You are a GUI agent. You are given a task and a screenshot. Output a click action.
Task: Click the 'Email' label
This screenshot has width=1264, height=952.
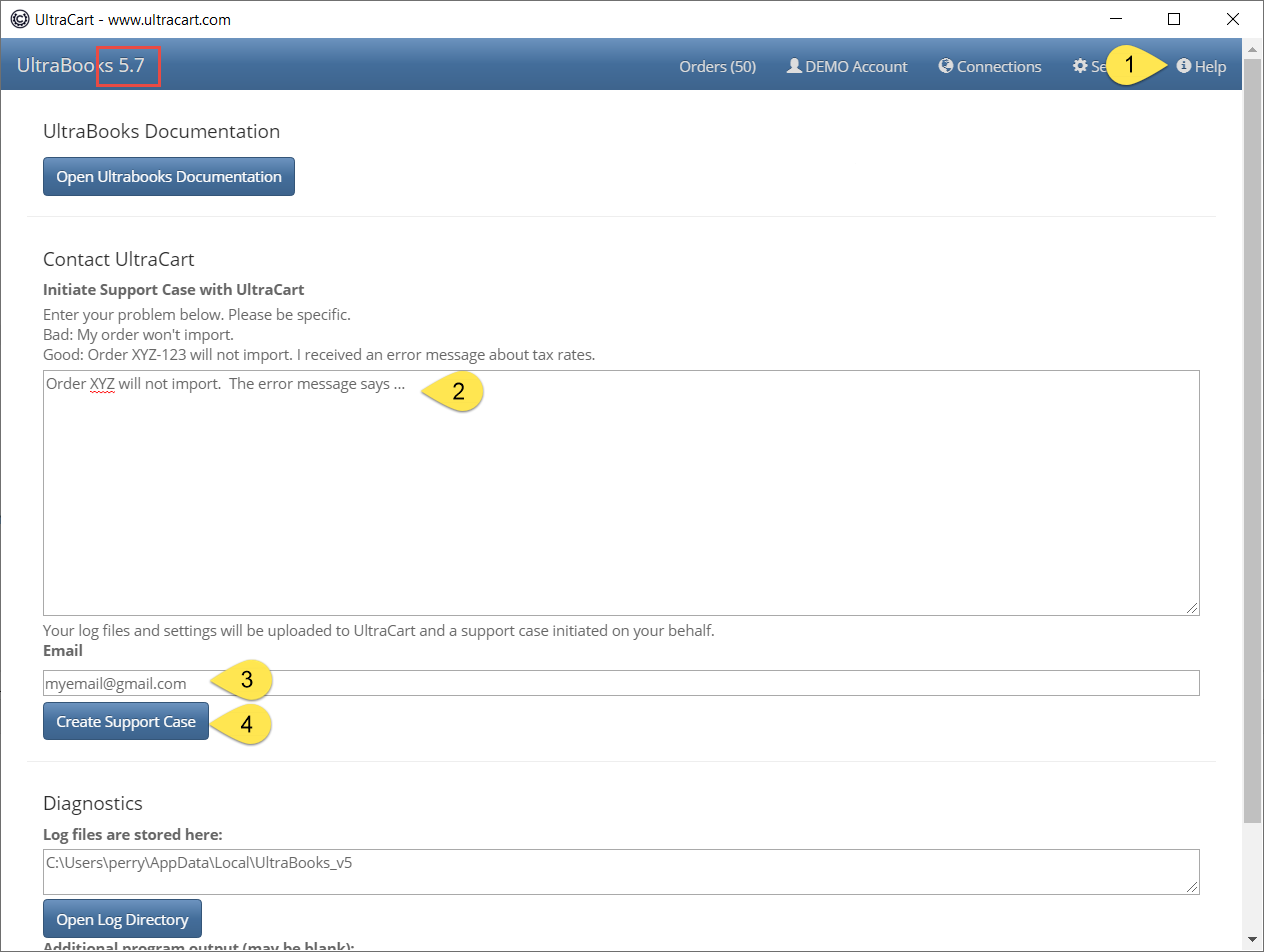pyautogui.click(x=63, y=650)
